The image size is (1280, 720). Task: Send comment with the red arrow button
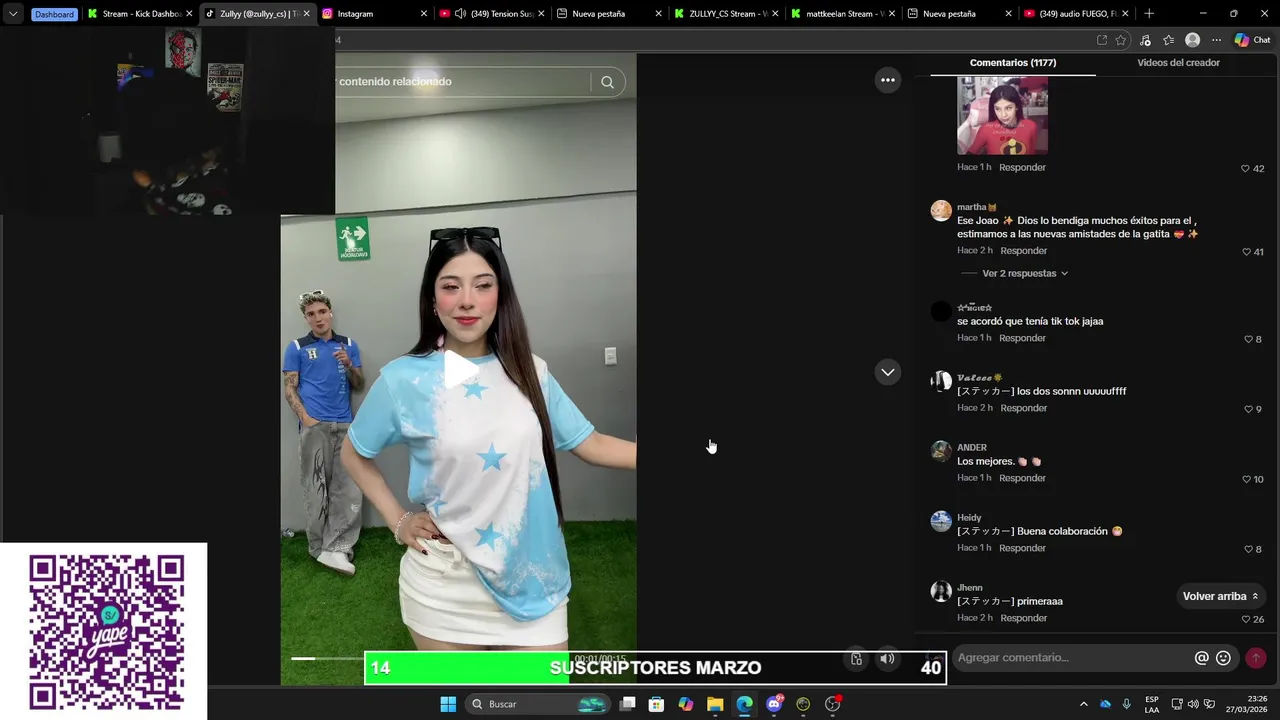tap(1255, 658)
